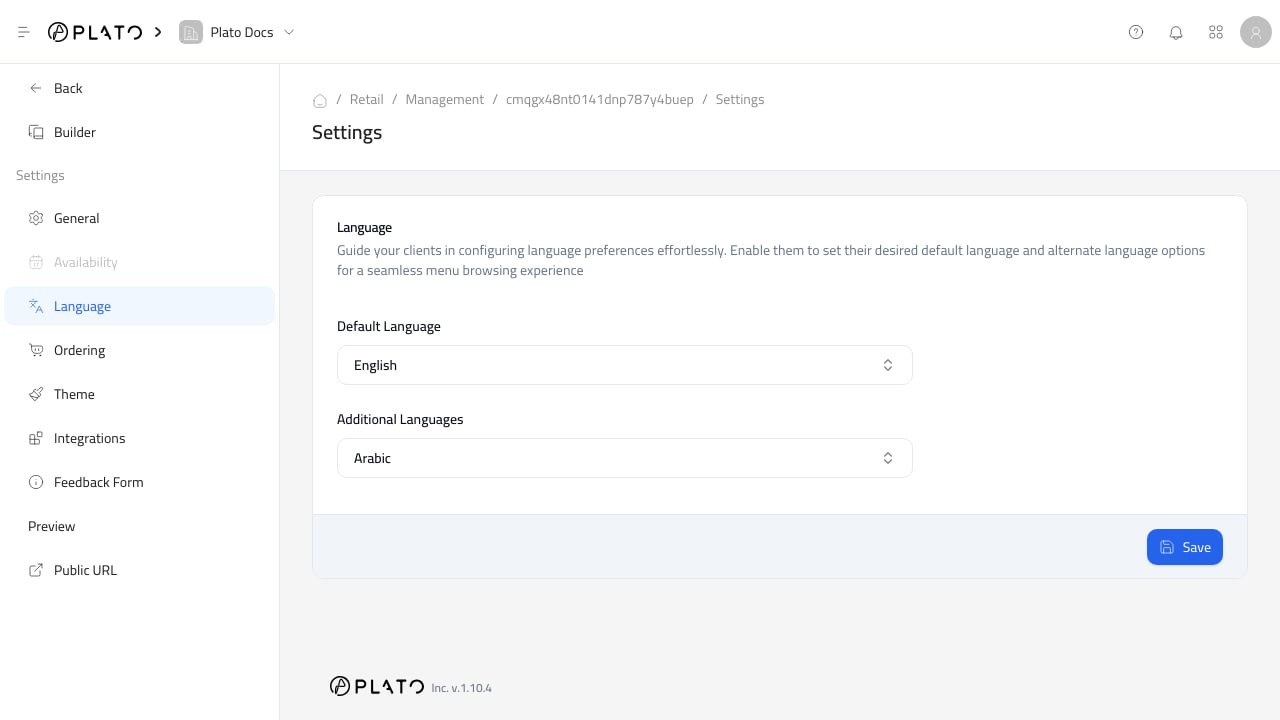Click the Feedback Form info icon

36,482
